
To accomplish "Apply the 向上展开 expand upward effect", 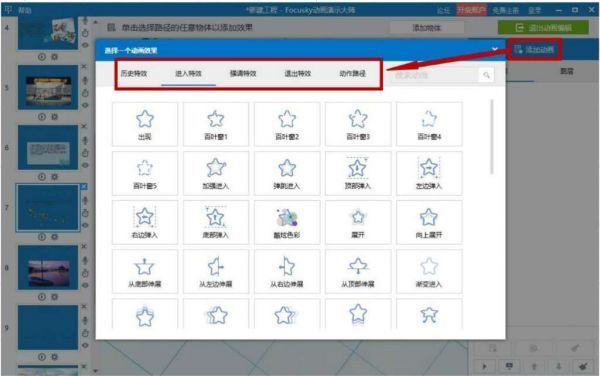I will coord(429,222).
